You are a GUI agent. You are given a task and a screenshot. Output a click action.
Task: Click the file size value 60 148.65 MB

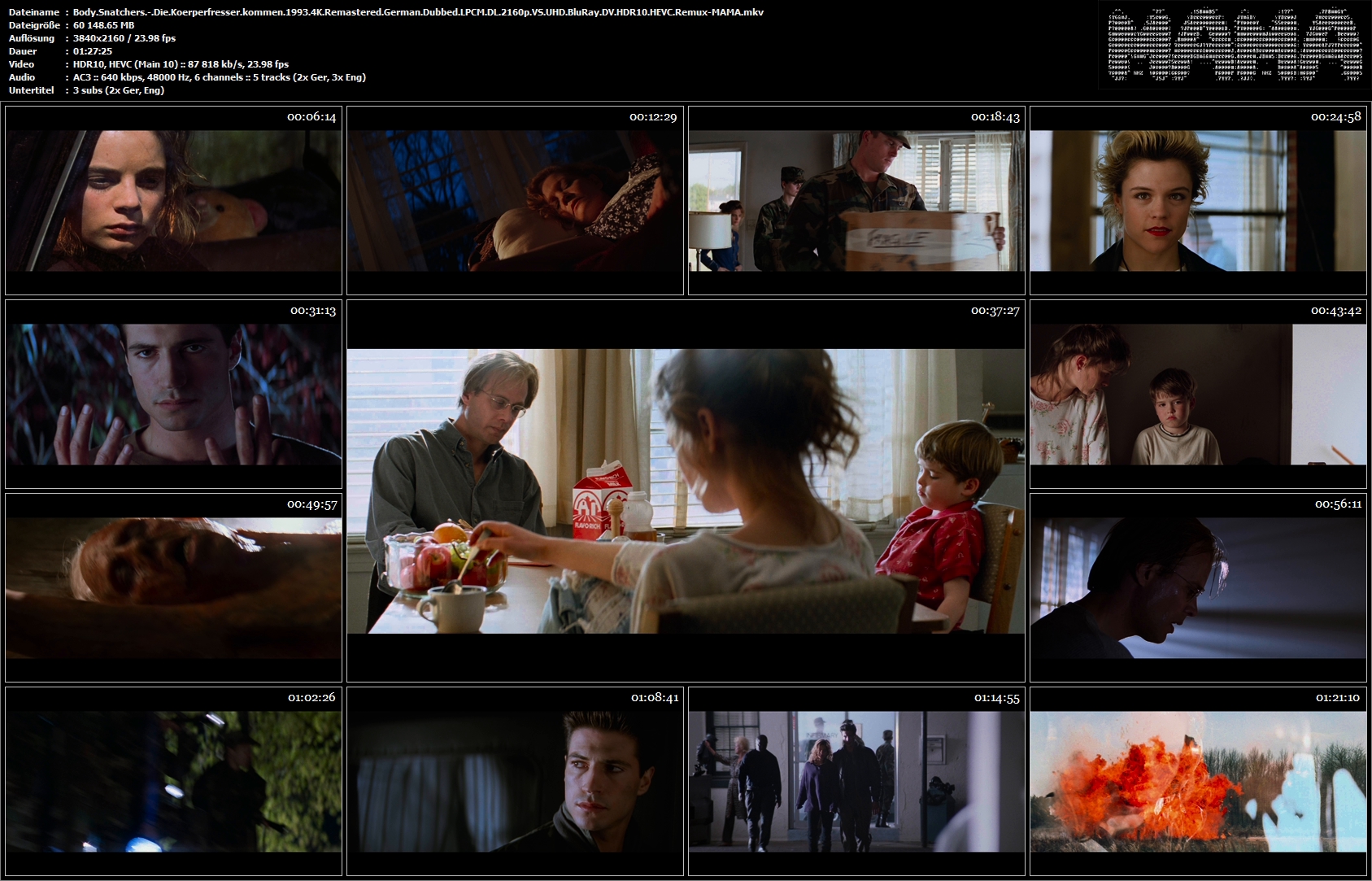tap(104, 25)
